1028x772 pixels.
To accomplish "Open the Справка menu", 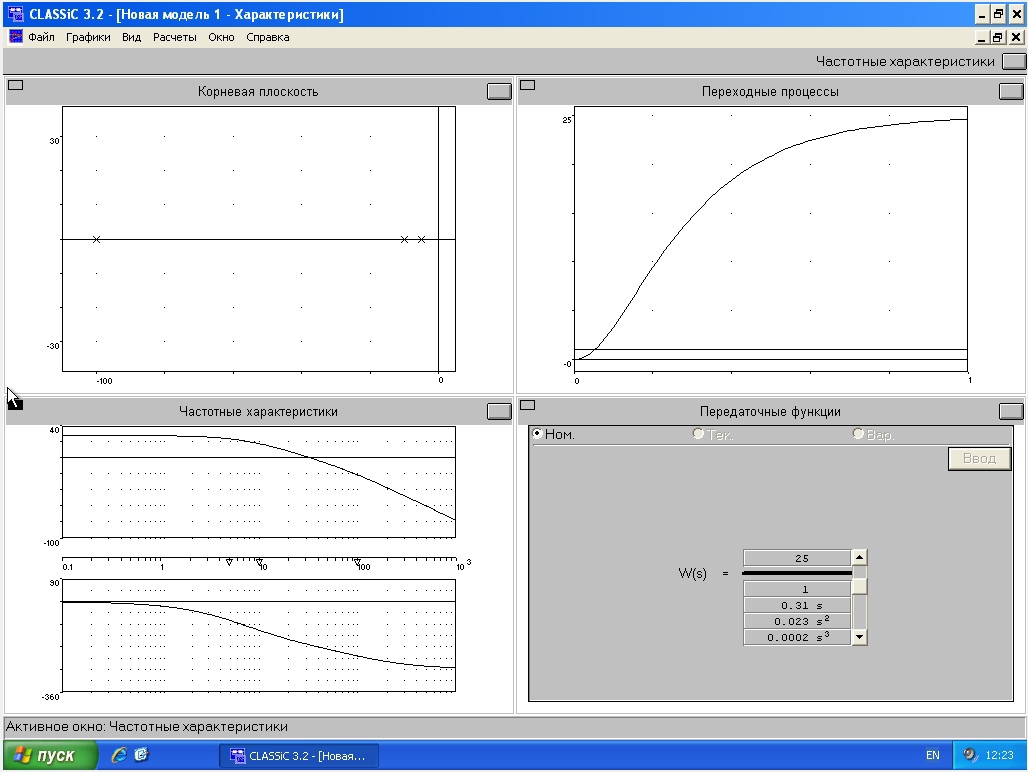I will pos(267,37).
